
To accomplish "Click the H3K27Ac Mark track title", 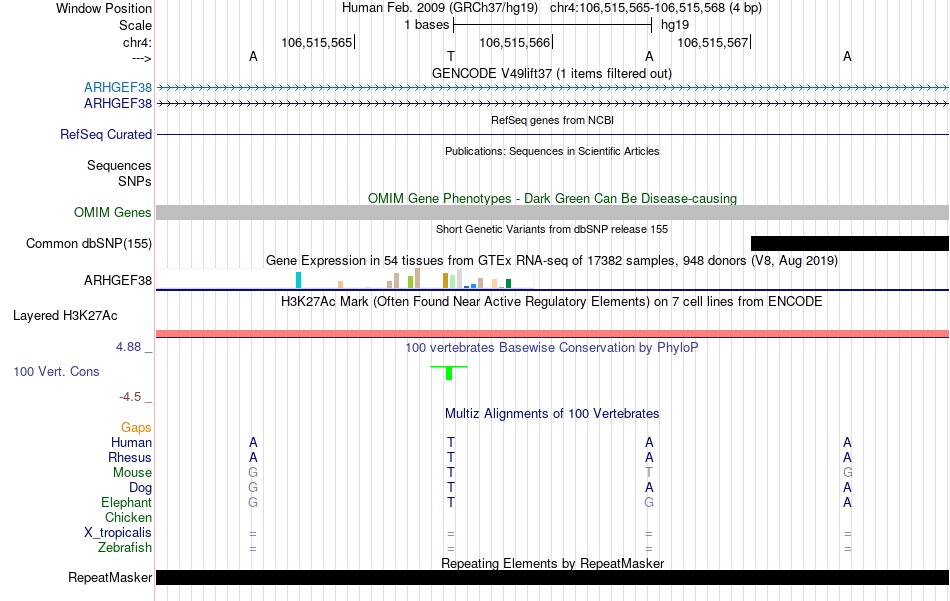I will (551, 302).
